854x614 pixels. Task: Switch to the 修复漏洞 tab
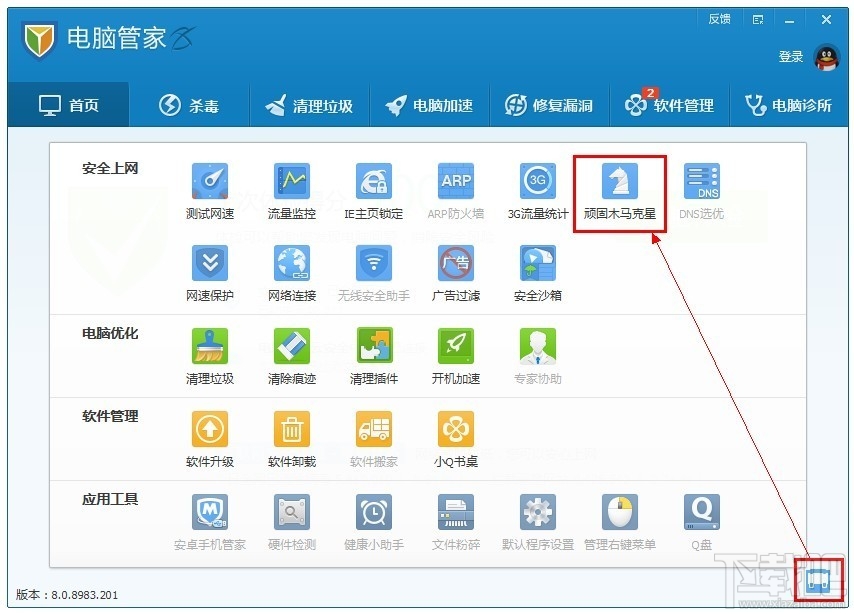(549, 105)
